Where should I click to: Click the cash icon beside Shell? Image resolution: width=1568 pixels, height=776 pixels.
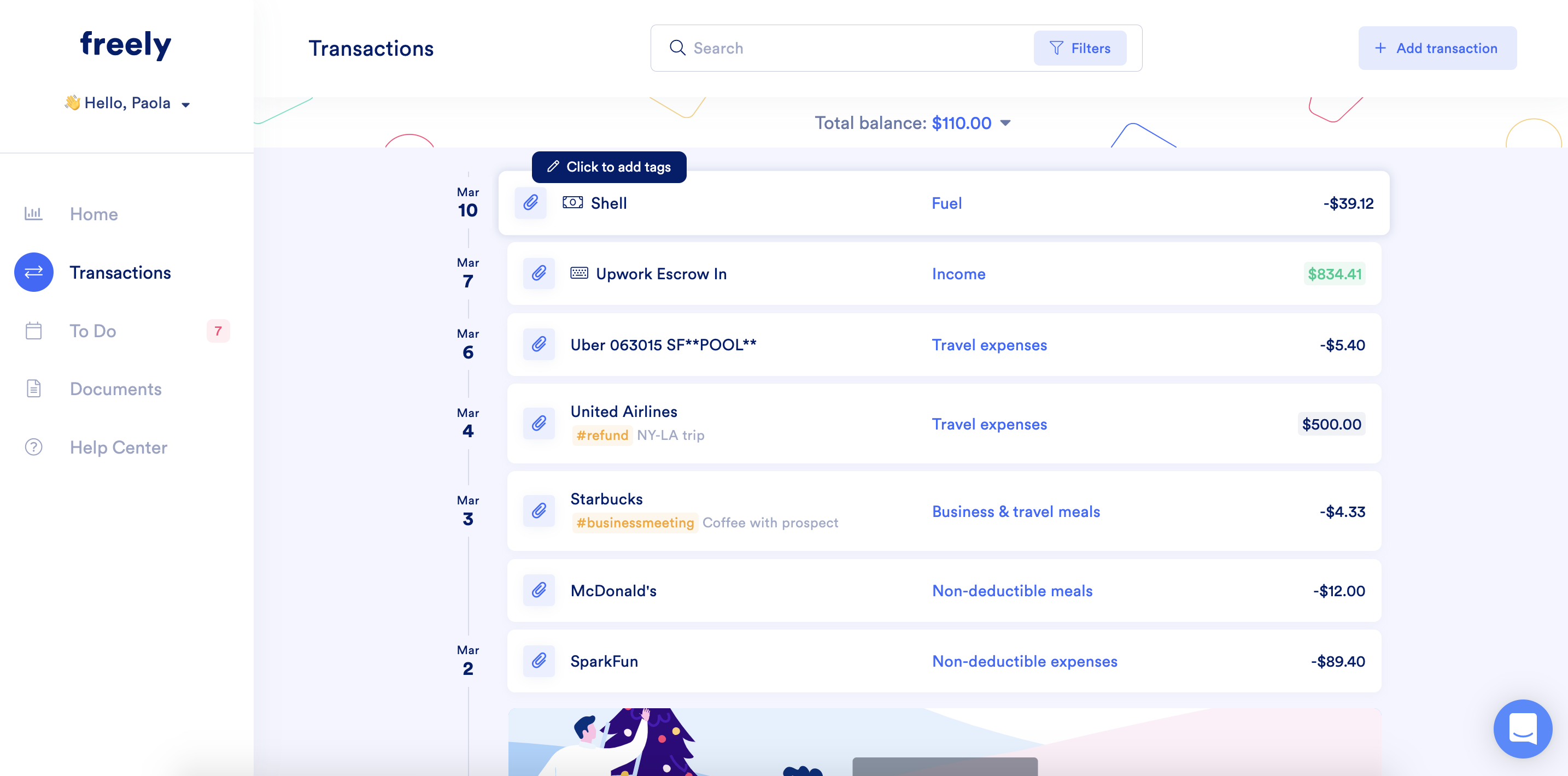pyautogui.click(x=572, y=203)
